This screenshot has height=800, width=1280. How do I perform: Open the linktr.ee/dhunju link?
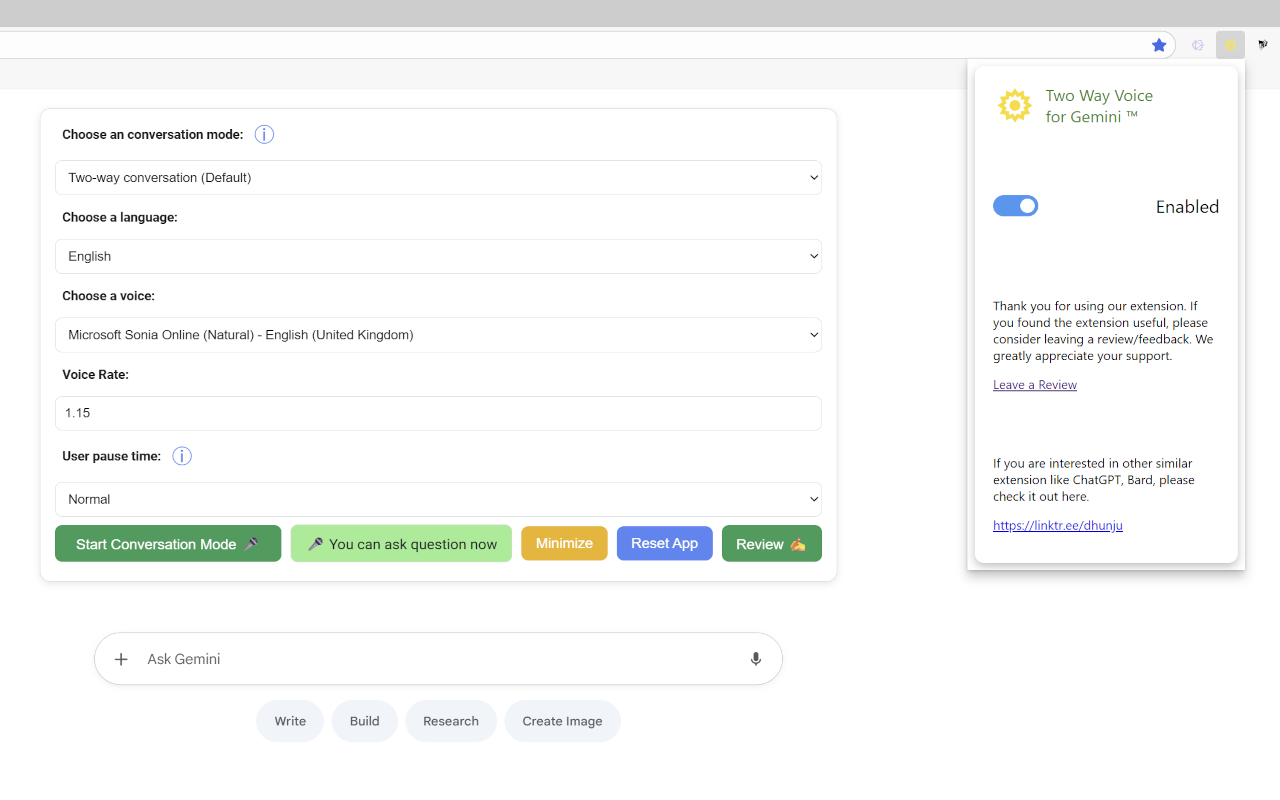tap(1057, 525)
